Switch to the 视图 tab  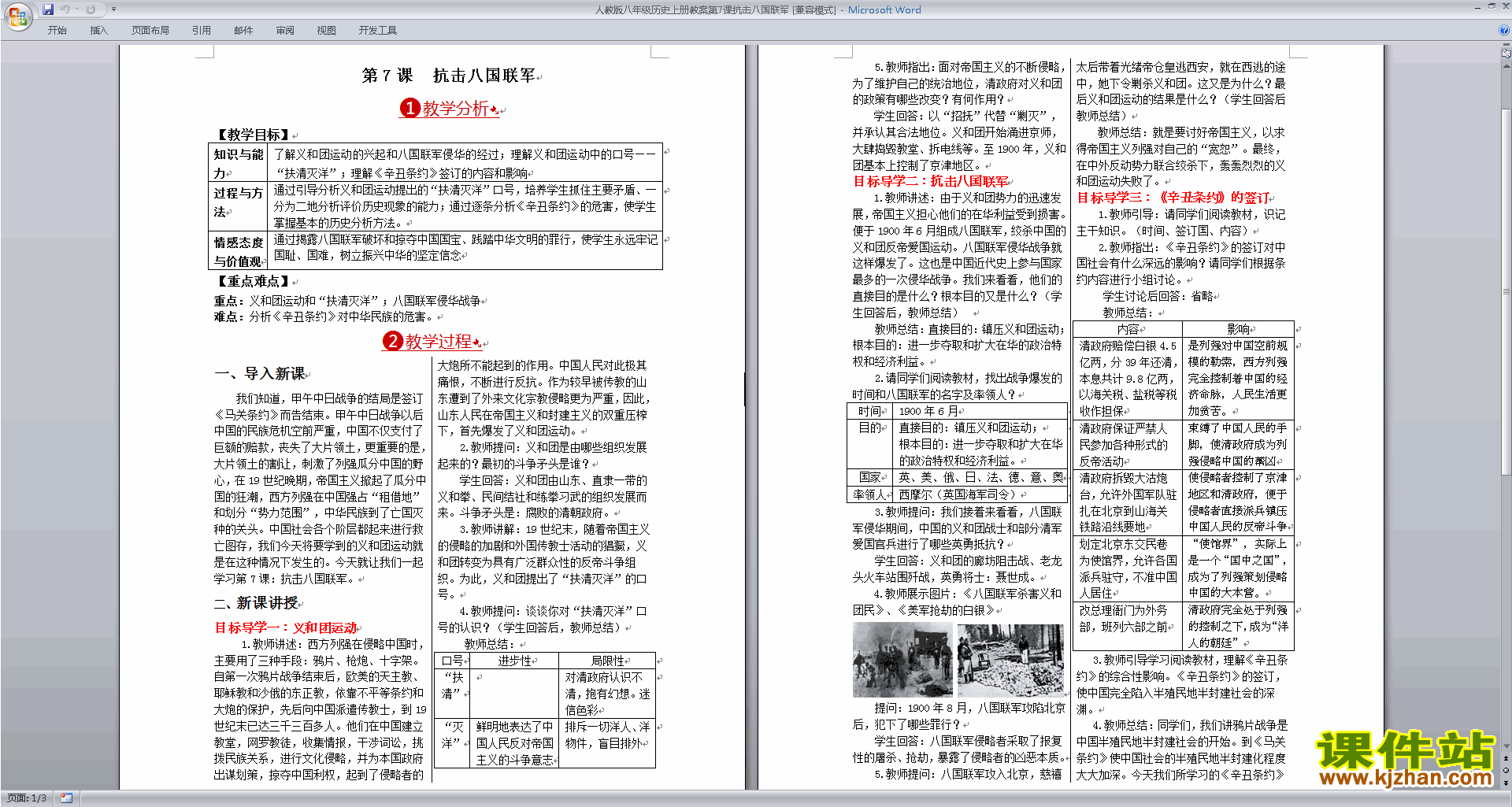point(326,31)
